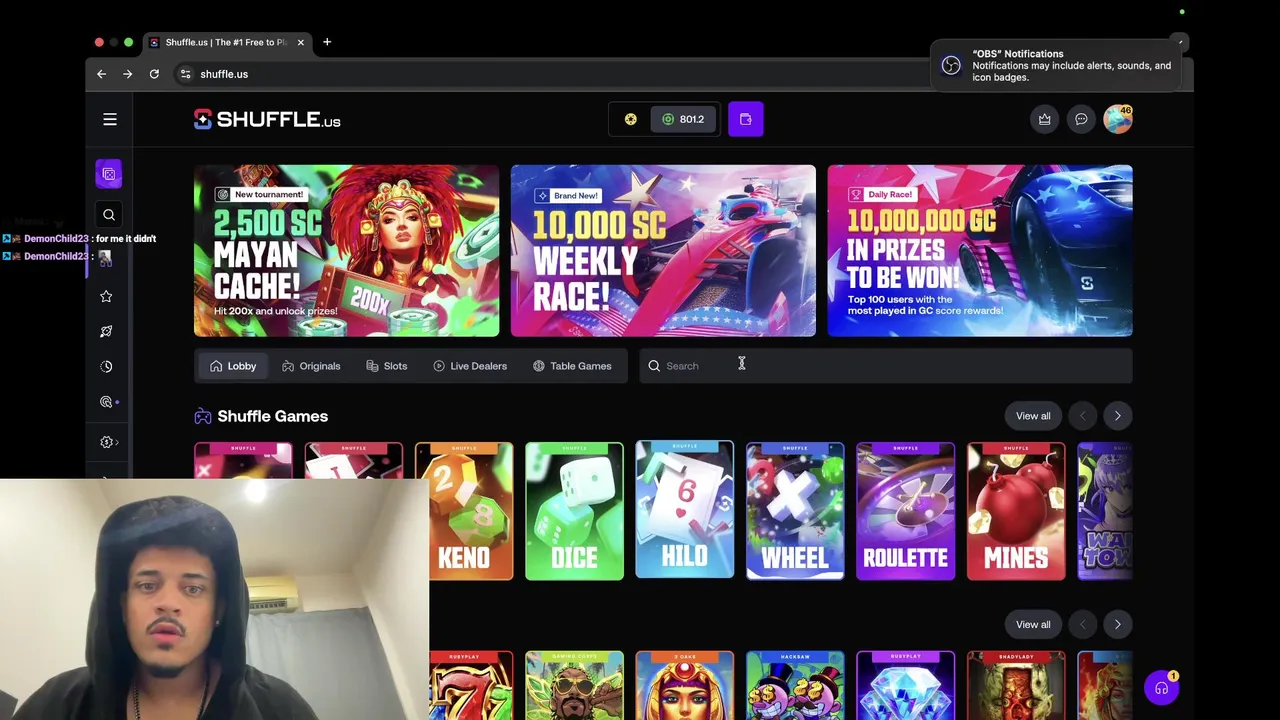The height and width of the screenshot is (720, 1280).
Task: Open the Mines game card
Action: pyautogui.click(x=1016, y=511)
